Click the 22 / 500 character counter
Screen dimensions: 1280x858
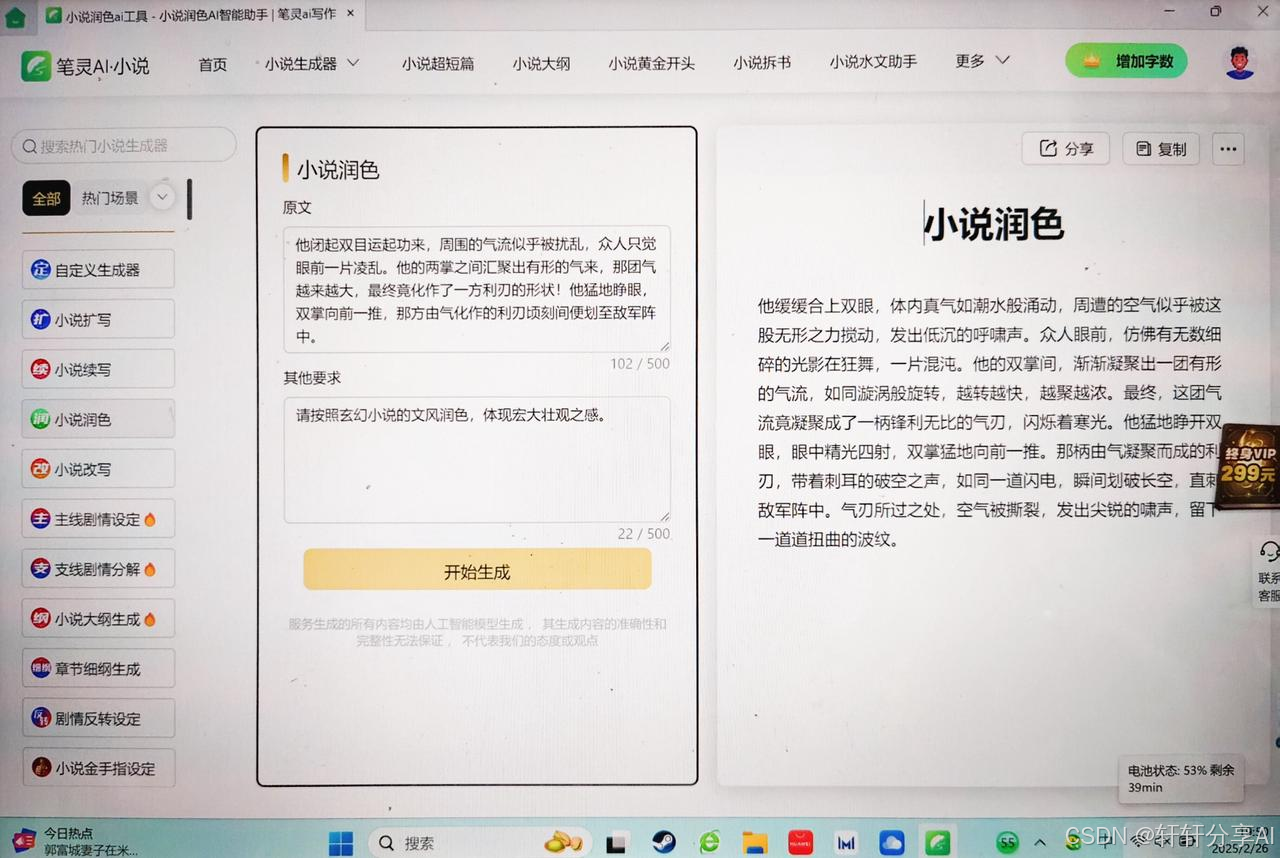point(643,533)
